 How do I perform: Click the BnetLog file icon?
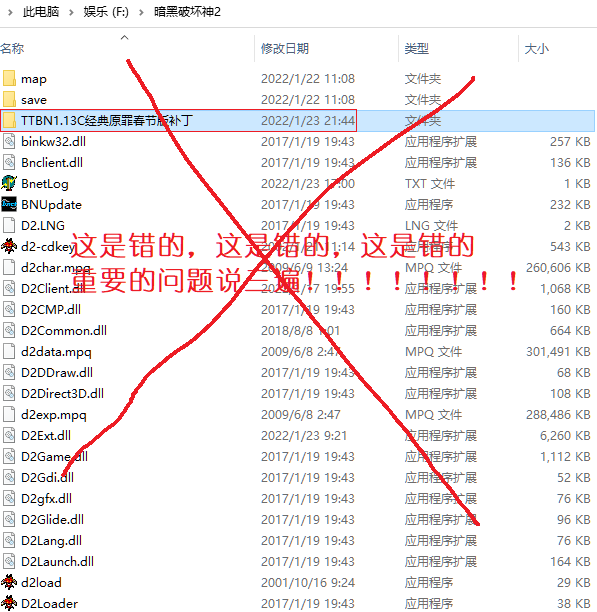[9, 183]
